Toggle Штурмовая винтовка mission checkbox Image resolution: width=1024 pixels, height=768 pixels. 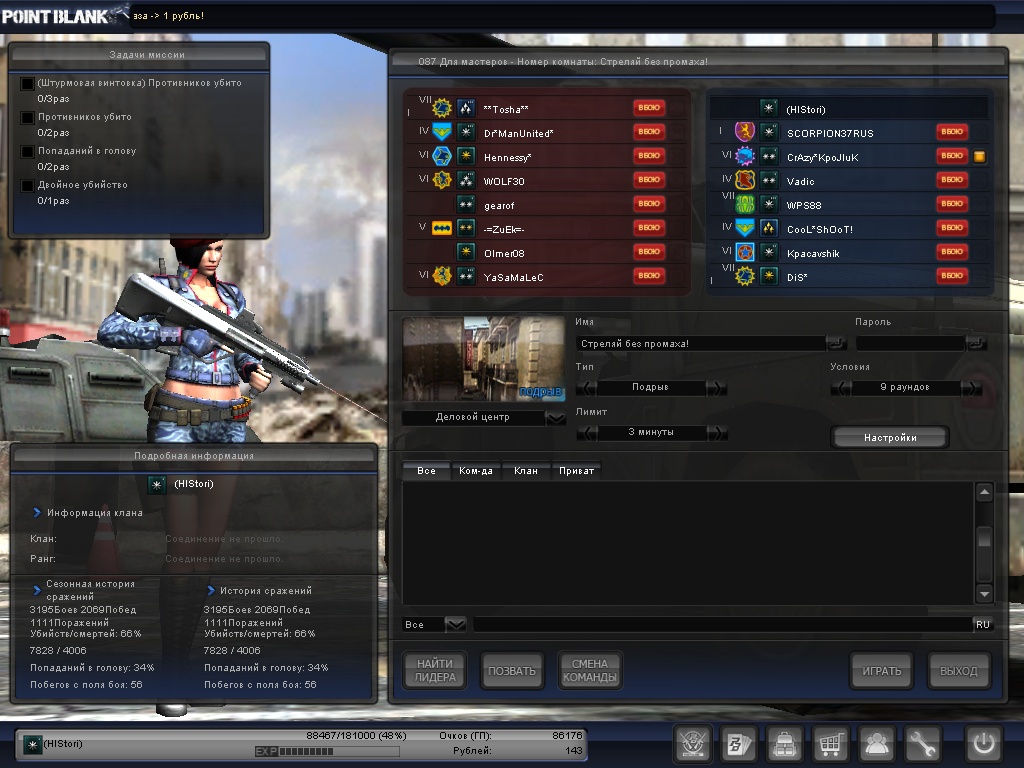[27, 84]
